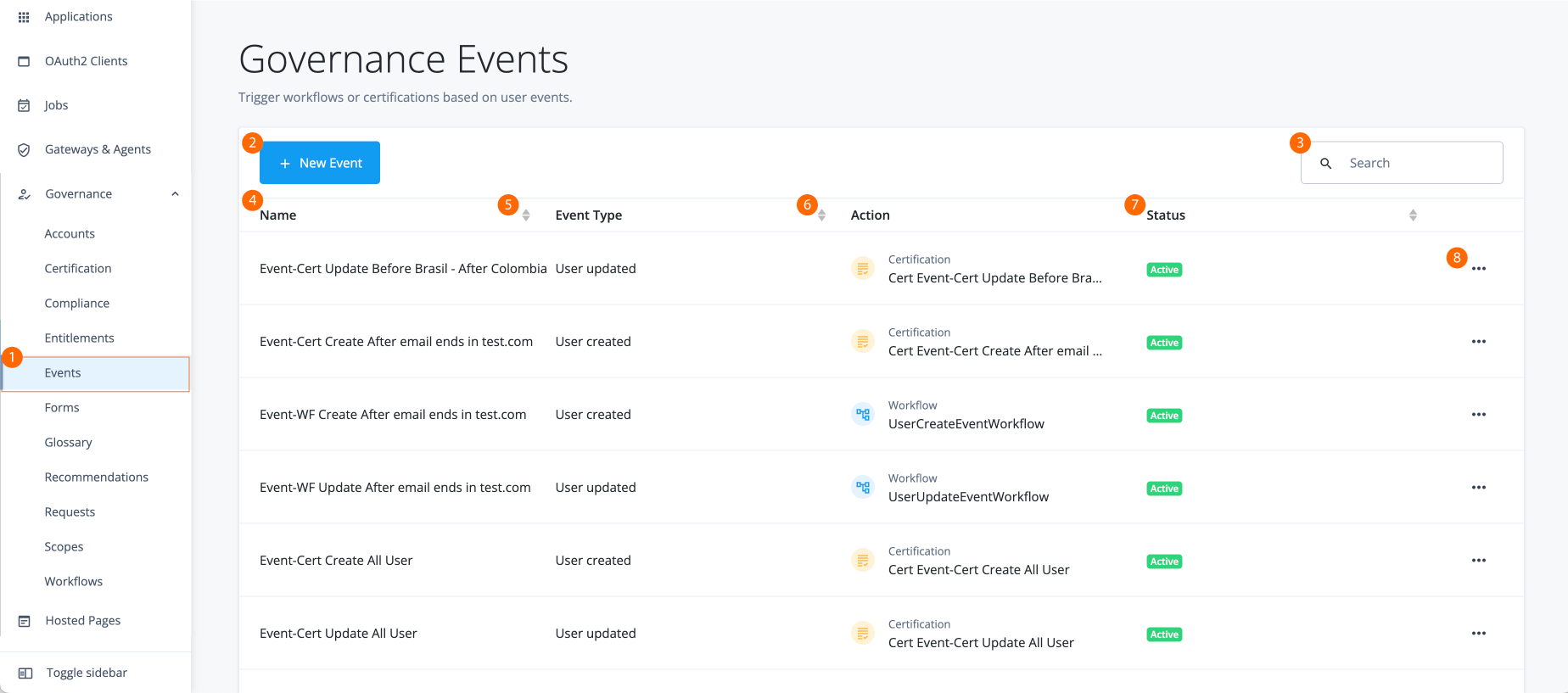
Task: Click workflow icon beside UserCreateEventWorkflow
Action: tap(863, 414)
